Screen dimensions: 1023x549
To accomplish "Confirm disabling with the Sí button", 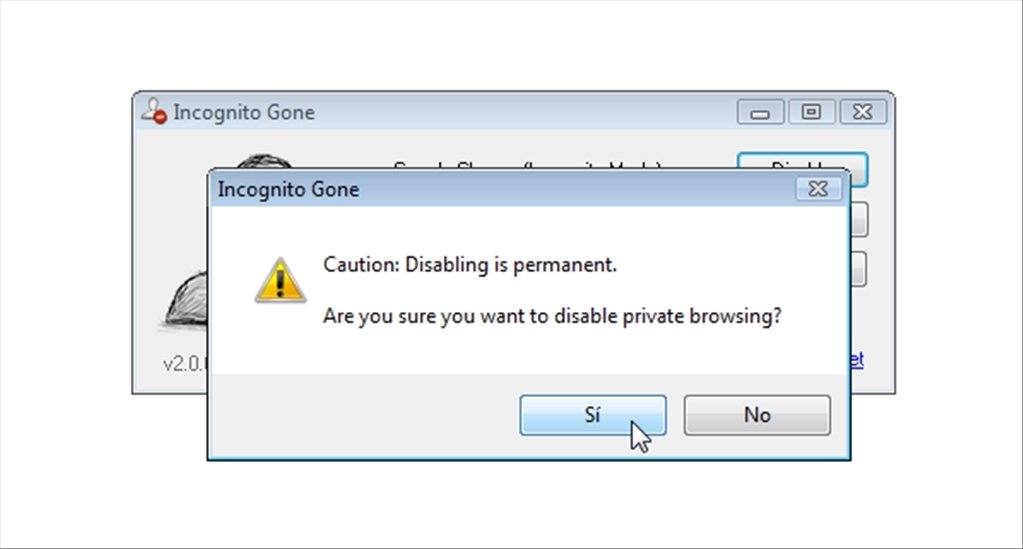I will pyautogui.click(x=592, y=415).
